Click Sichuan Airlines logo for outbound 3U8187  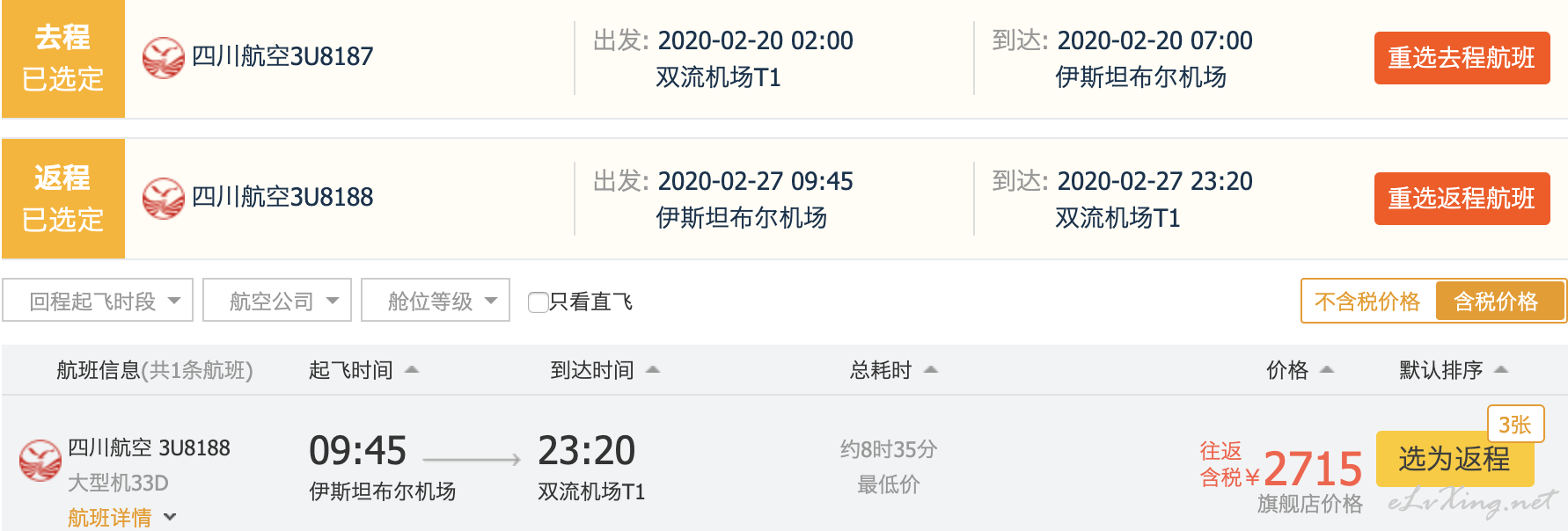pyautogui.click(x=164, y=57)
